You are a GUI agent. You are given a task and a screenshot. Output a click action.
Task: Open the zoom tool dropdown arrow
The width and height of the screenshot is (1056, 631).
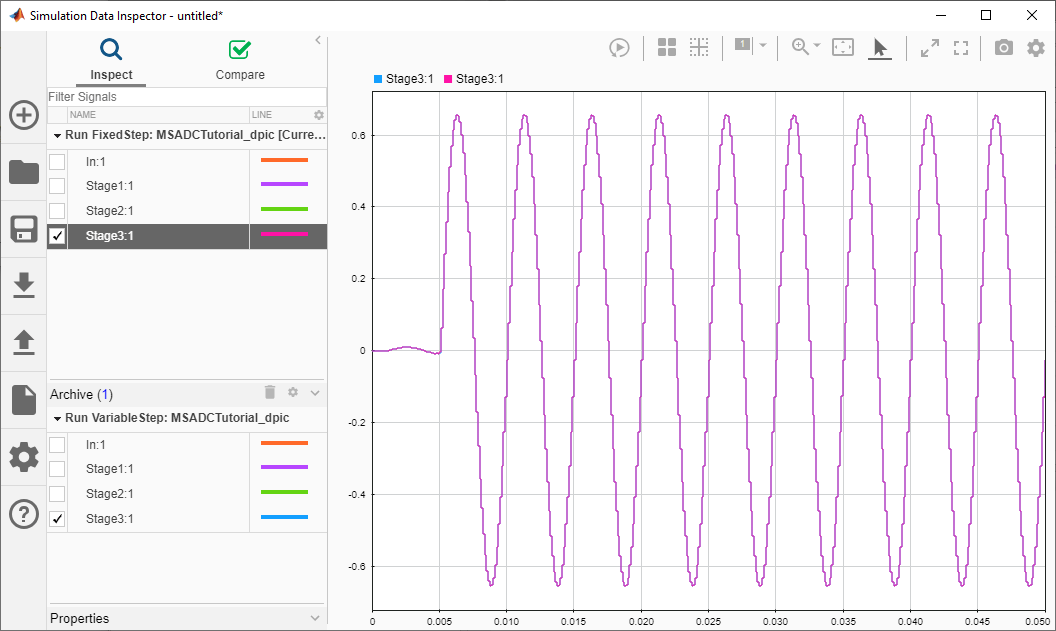tap(817, 46)
